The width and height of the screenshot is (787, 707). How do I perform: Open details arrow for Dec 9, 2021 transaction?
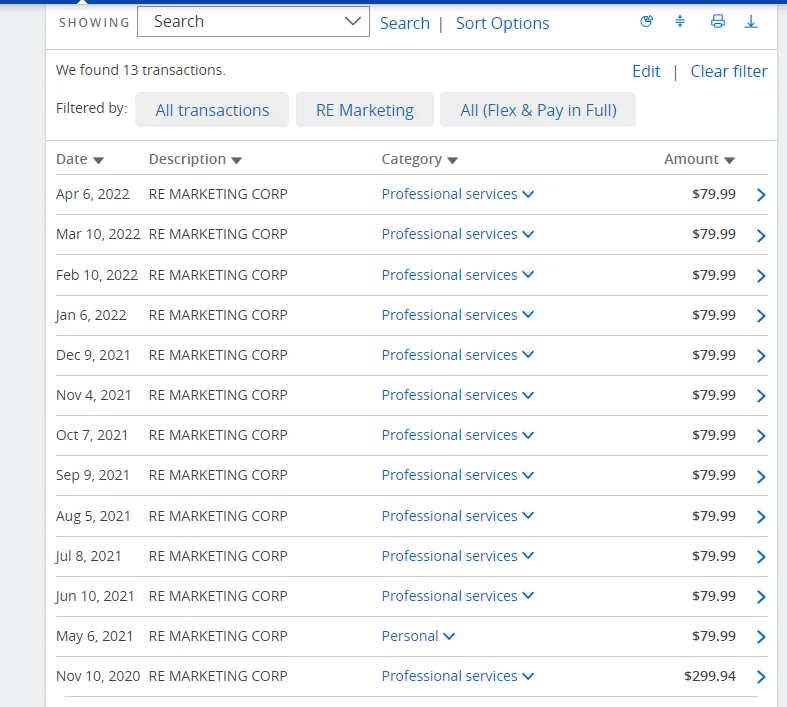[761, 356]
